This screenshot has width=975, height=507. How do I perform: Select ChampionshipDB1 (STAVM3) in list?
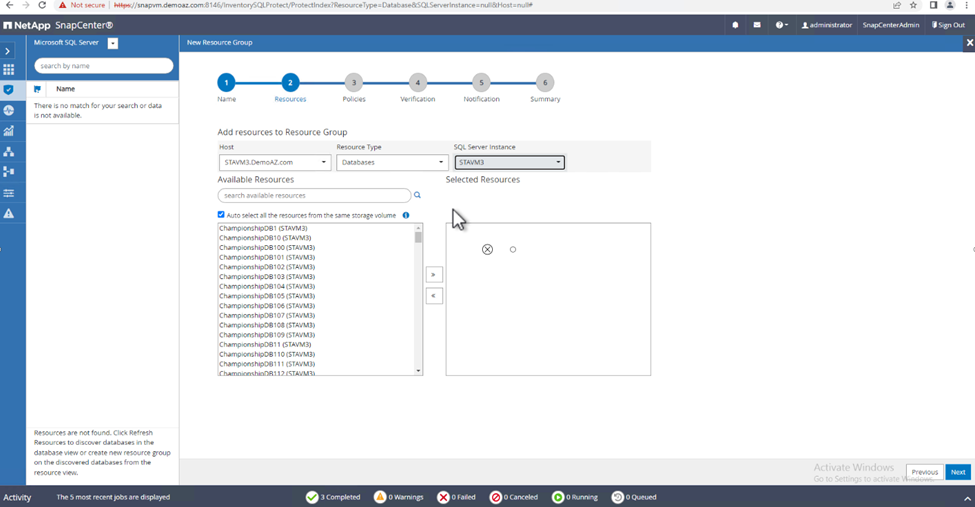point(263,228)
